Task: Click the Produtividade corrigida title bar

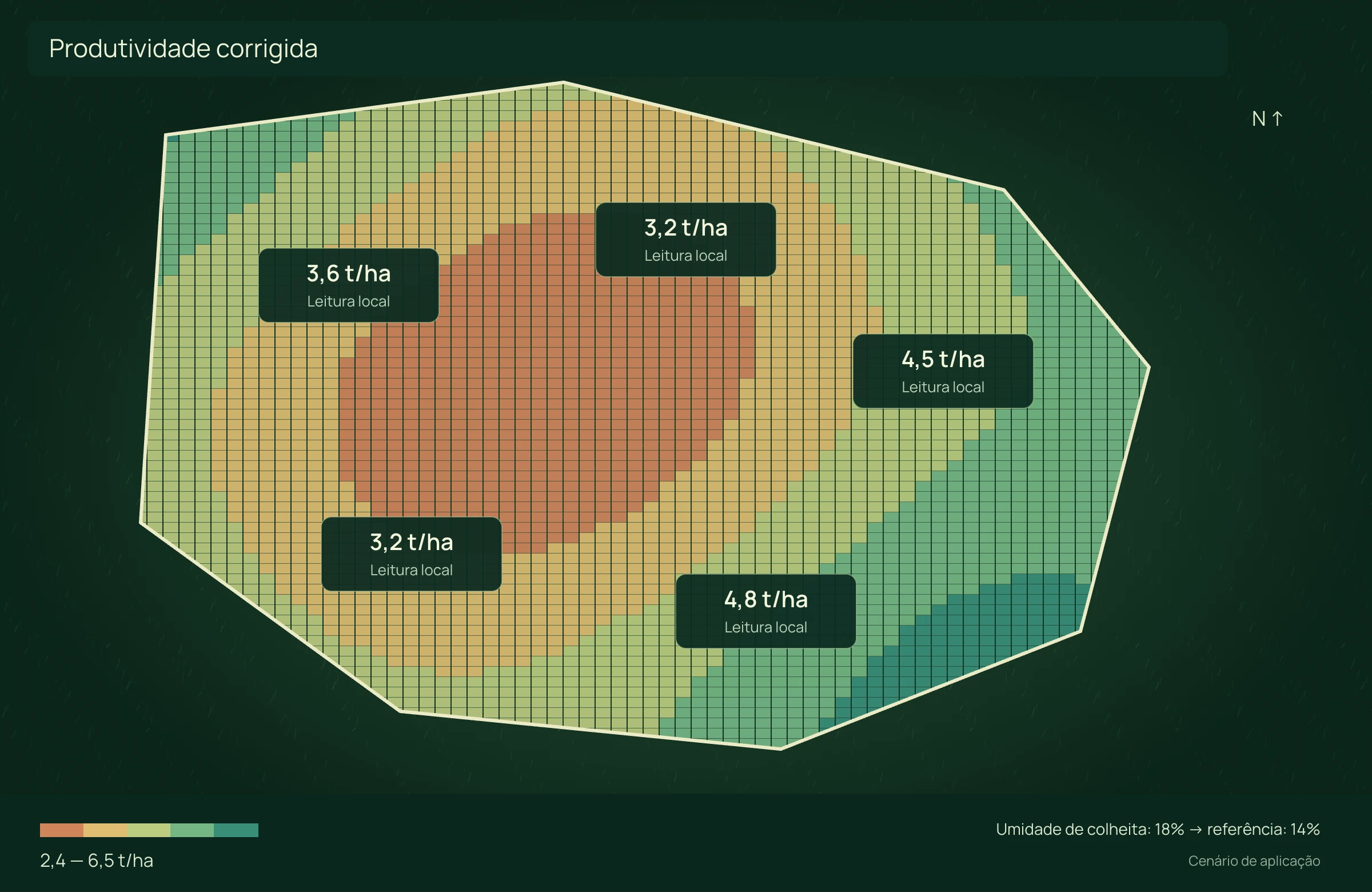Action: pos(627,49)
